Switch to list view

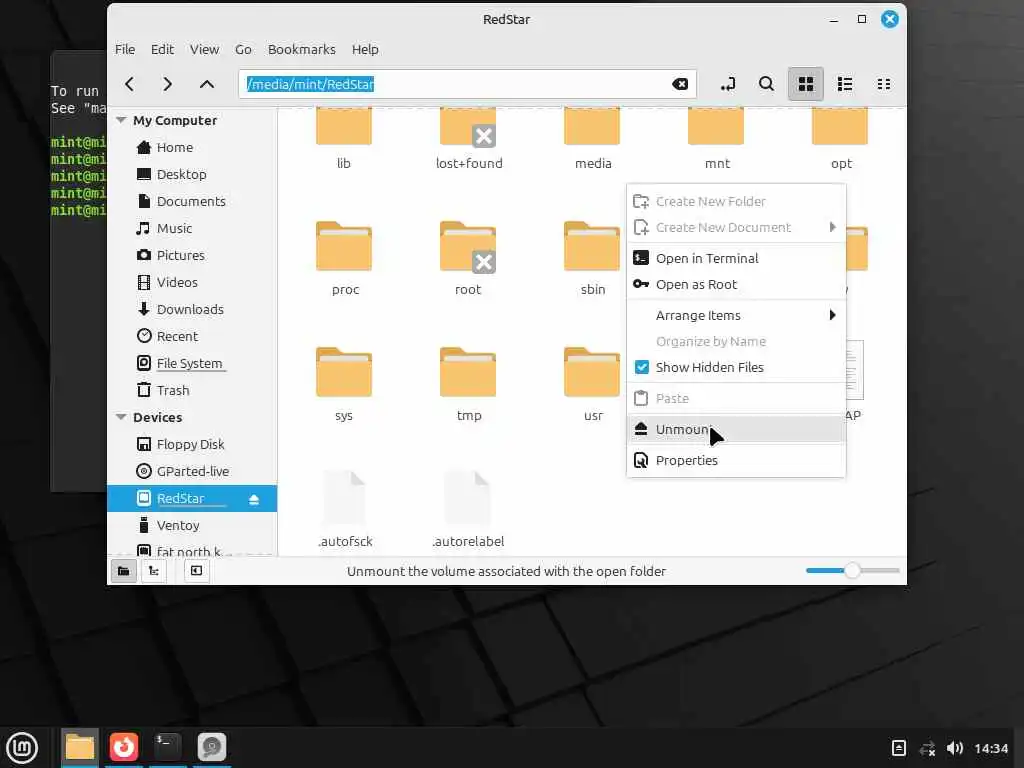point(845,84)
